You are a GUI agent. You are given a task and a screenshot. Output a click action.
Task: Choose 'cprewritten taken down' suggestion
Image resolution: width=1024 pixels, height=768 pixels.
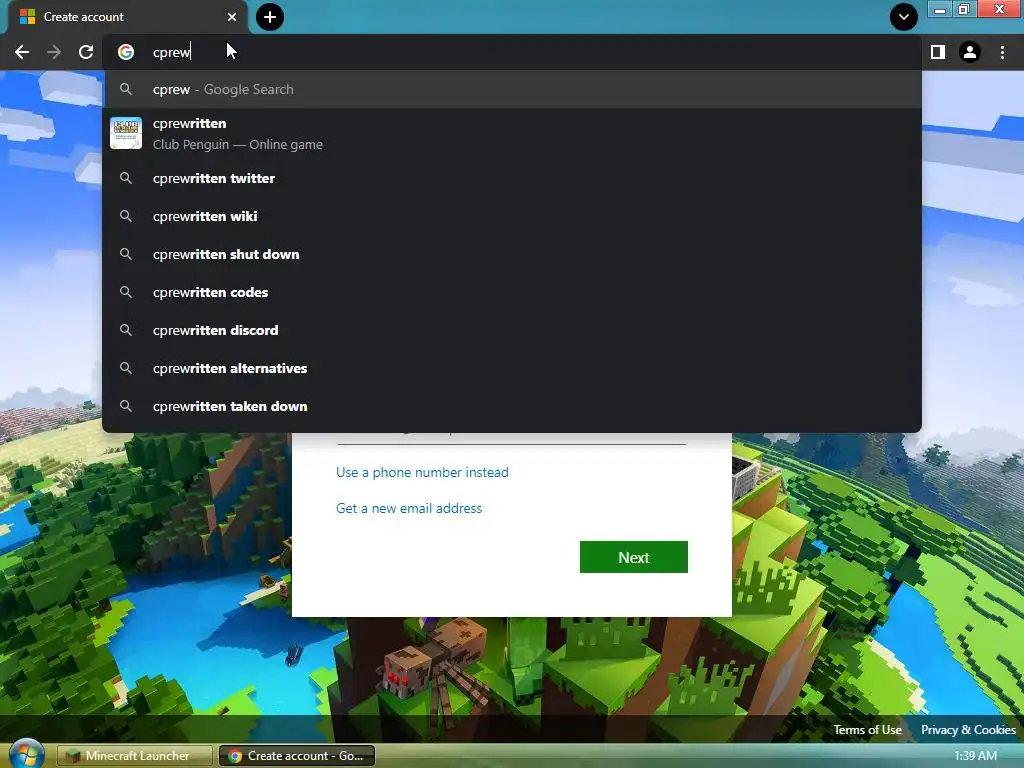(512, 406)
